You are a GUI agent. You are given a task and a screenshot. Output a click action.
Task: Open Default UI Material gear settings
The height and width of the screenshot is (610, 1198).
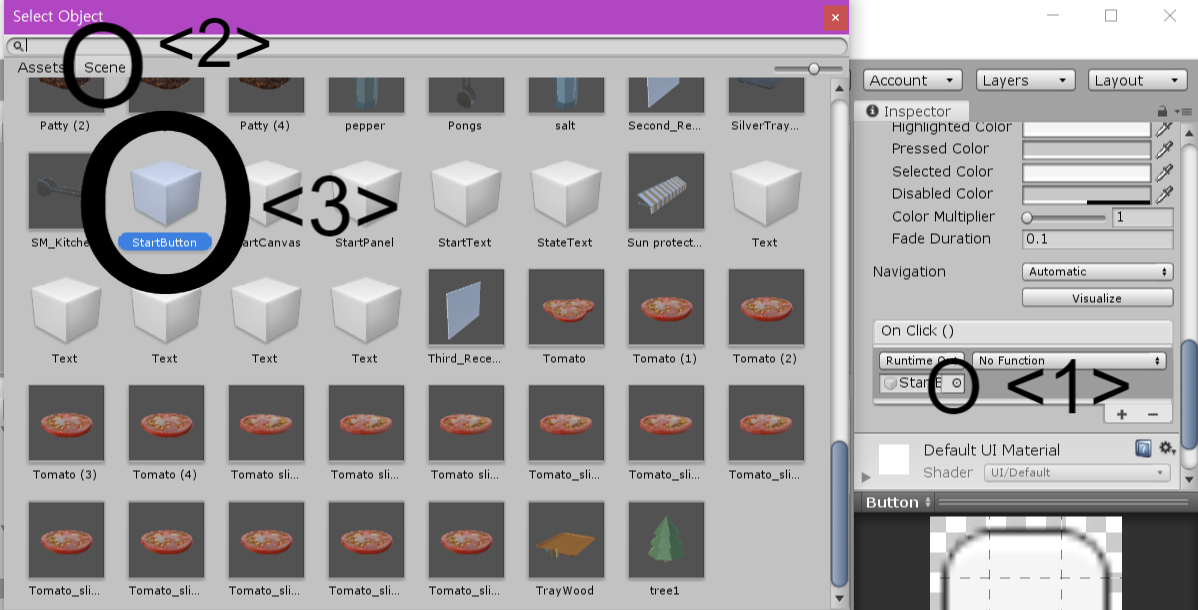(1166, 449)
